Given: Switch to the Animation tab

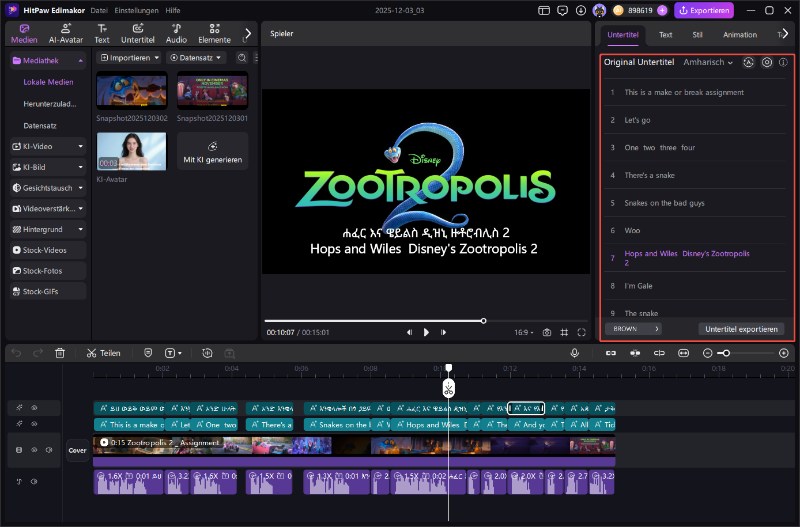Looking at the screenshot, I should 740,35.
